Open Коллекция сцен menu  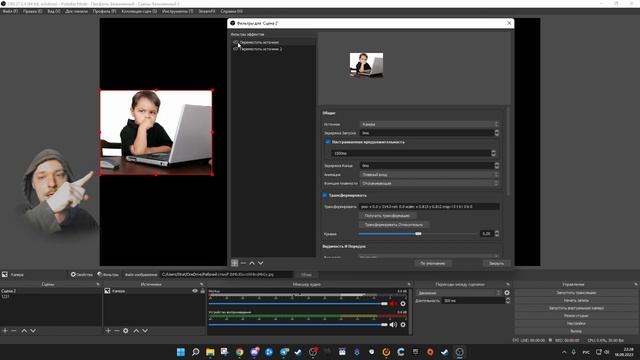tap(139, 11)
